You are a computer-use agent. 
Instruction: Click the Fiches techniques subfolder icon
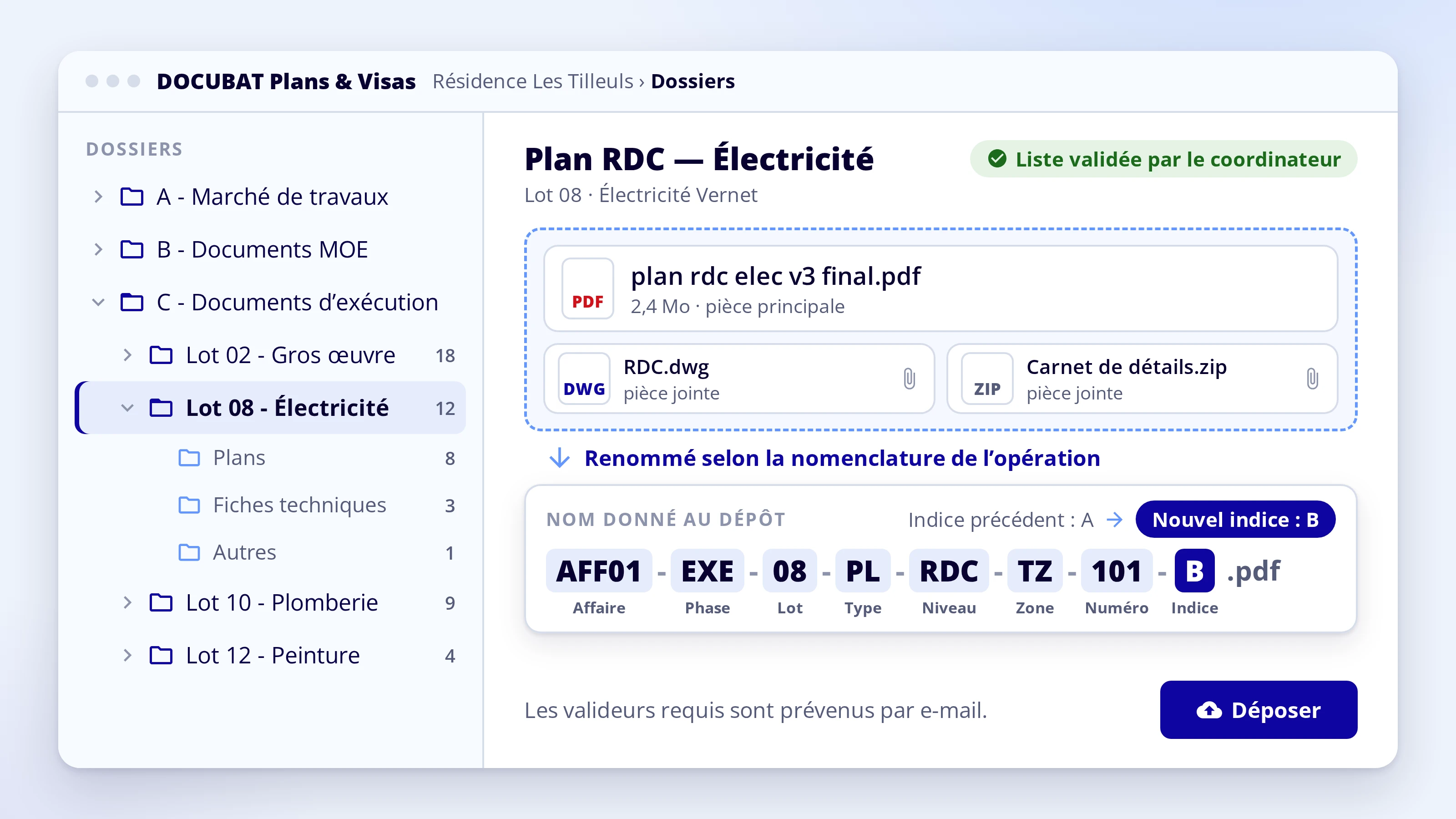click(x=189, y=505)
